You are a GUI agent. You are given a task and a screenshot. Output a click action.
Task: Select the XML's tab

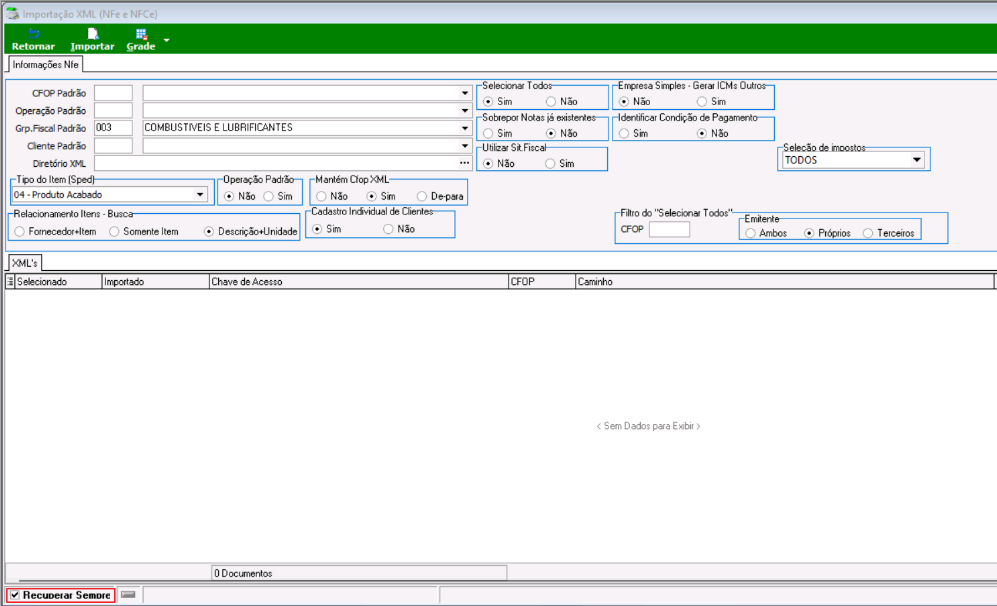(x=24, y=263)
